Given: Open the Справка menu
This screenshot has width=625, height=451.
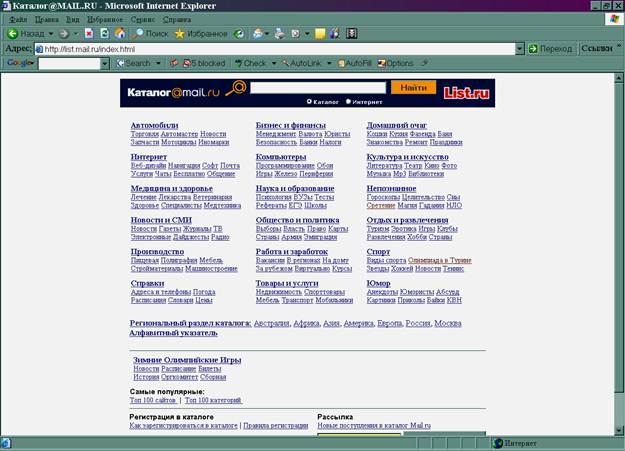Looking at the screenshot, I should tap(177, 19).
